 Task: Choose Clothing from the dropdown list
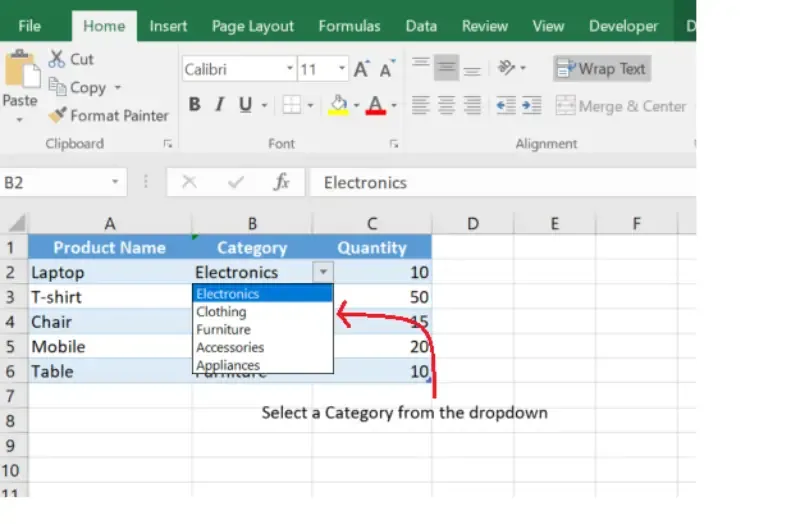point(263,312)
